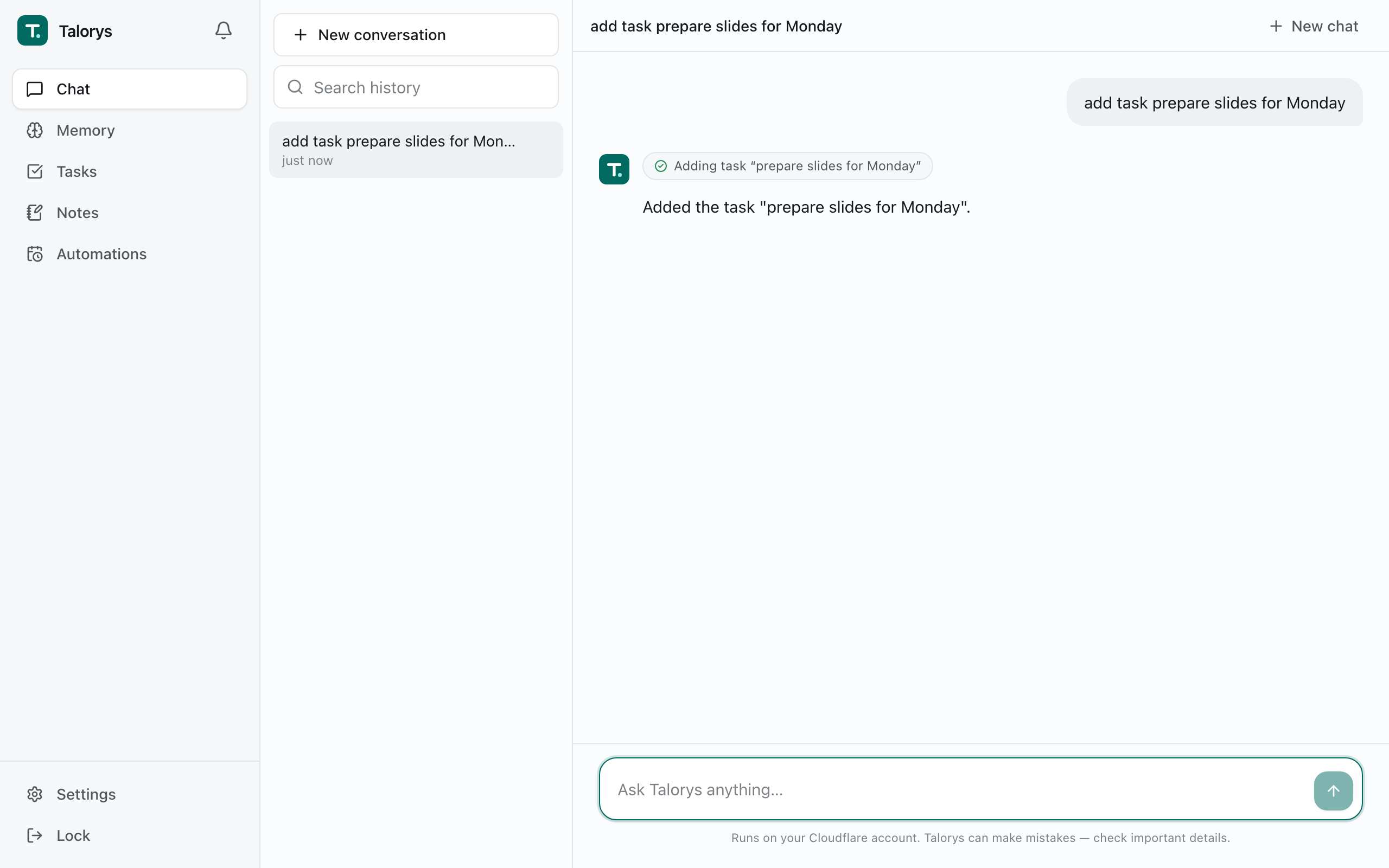Viewport: 1389px width, 868px height.
Task: Start a New conversation
Action: [x=416, y=35]
